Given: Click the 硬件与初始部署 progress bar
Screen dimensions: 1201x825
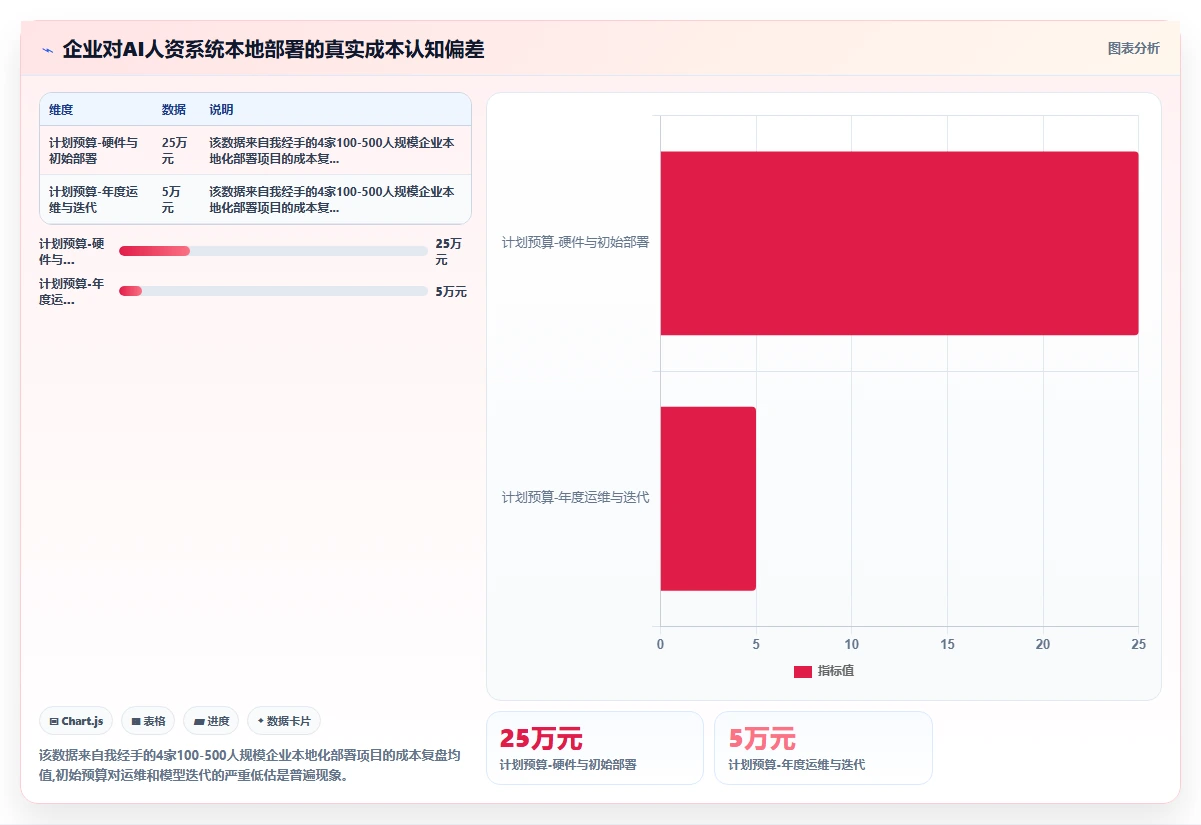Looking at the screenshot, I should tap(273, 251).
